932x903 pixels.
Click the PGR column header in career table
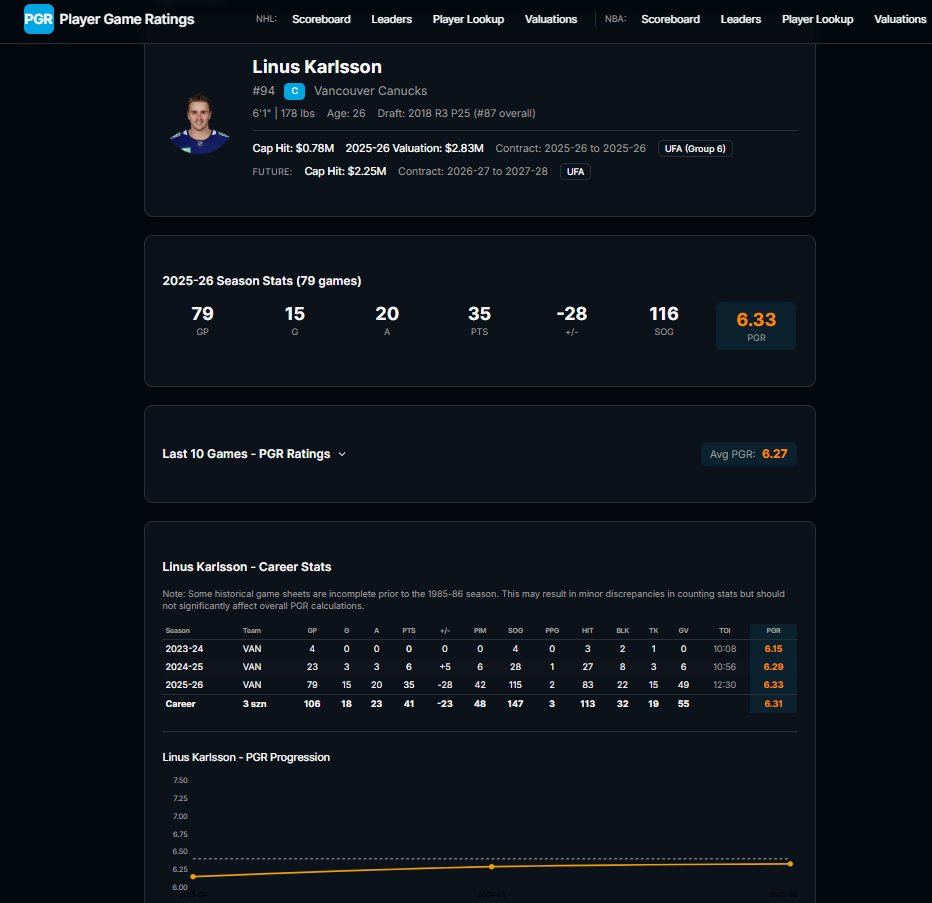pos(773,631)
